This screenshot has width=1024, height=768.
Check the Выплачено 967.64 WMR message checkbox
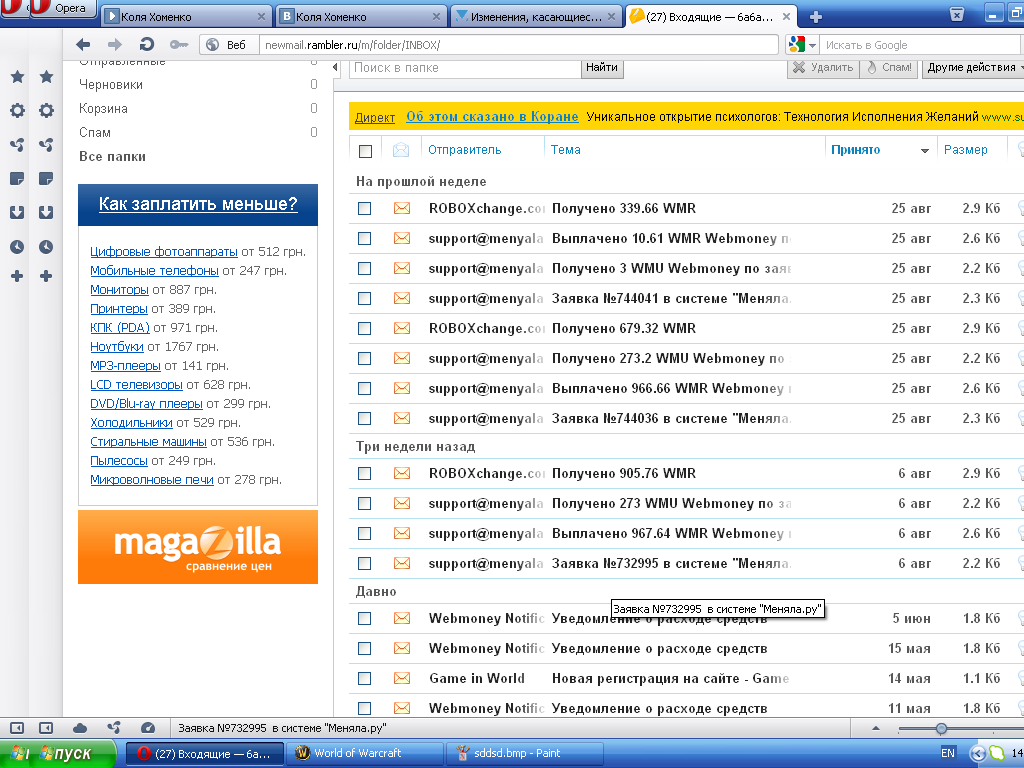coord(364,534)
